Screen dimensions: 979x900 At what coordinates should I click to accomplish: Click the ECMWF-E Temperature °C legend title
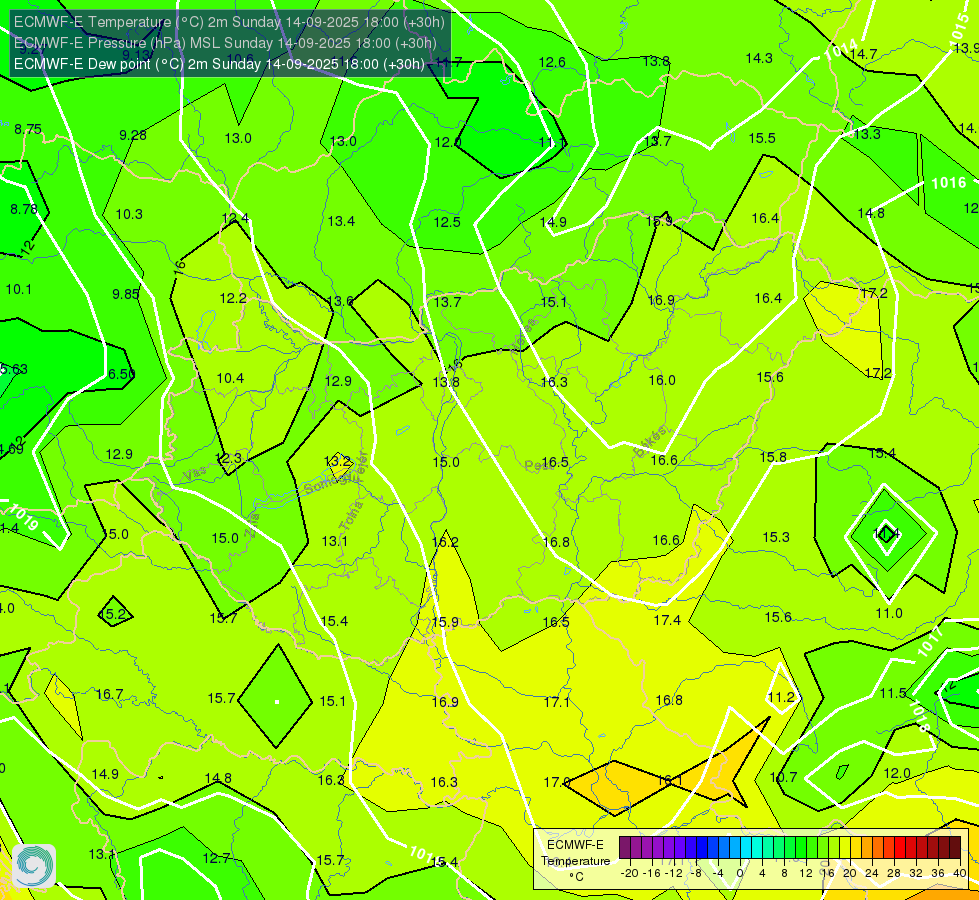(x=575, y=861)
